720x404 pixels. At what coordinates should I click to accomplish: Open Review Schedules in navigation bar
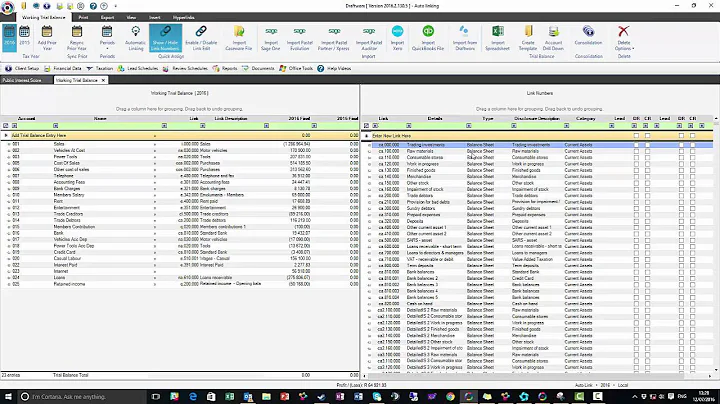[185, 68]
